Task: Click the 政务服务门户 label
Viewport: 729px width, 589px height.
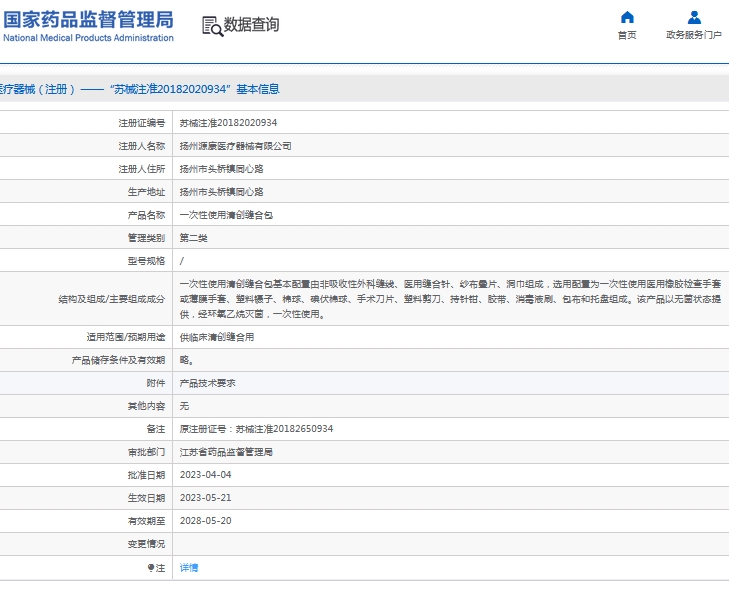Action: tap(694, 35)
